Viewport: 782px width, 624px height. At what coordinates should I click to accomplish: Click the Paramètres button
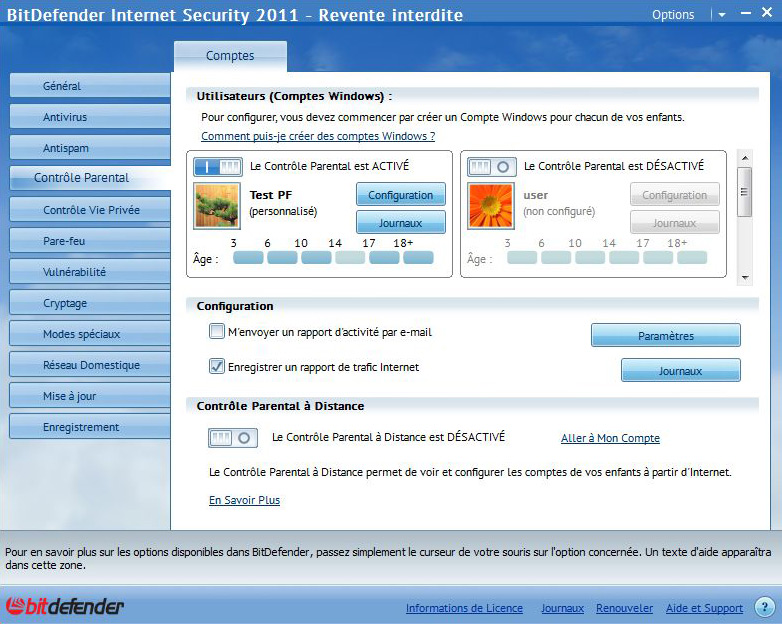666,335
